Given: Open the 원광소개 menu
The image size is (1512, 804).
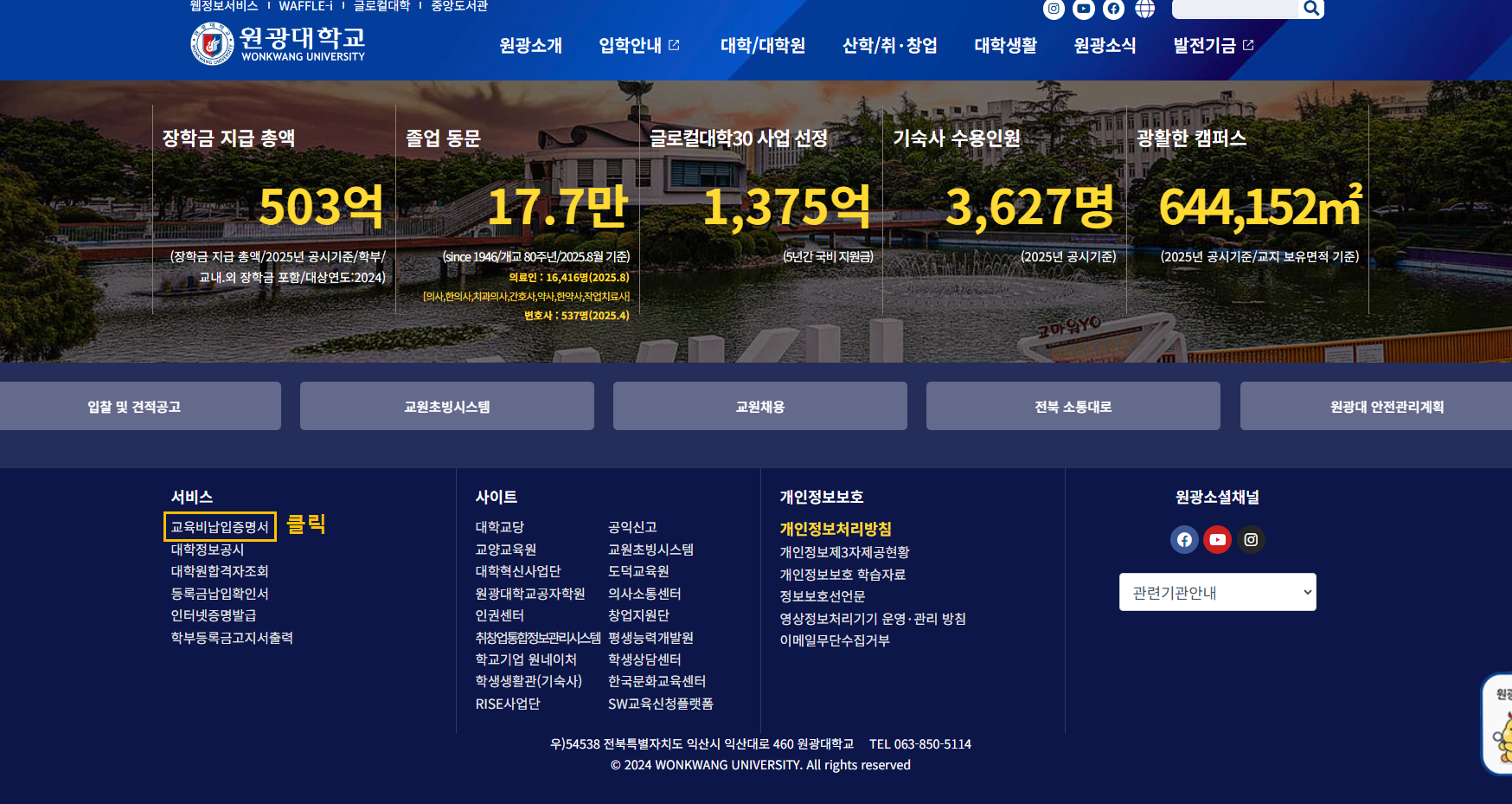Looking at the screenshot, I should pyautogui.click(x=530, y=46).
